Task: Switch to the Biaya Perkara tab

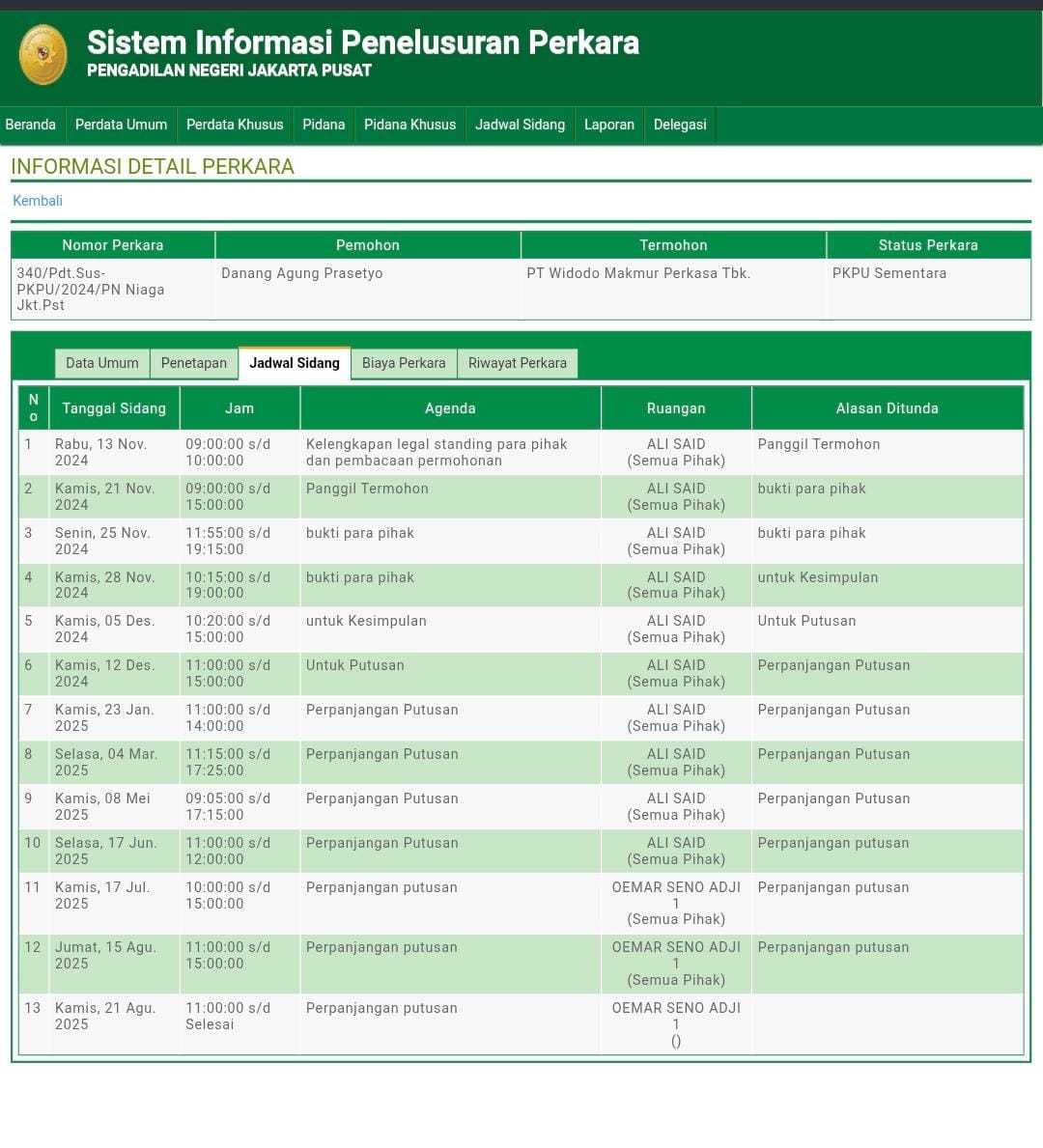Action: 404,363
